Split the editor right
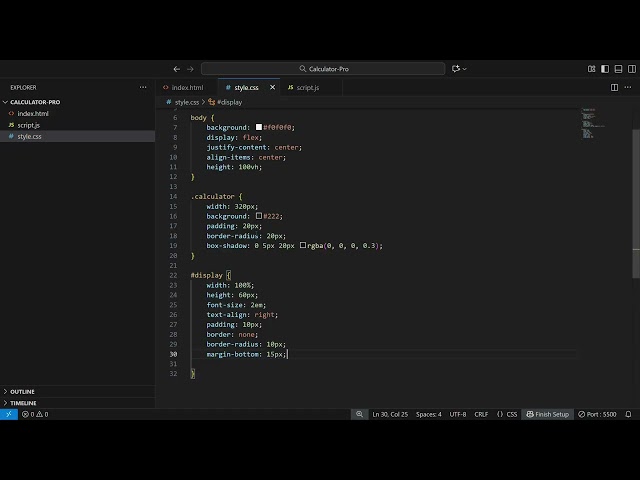 pos(614,87)
